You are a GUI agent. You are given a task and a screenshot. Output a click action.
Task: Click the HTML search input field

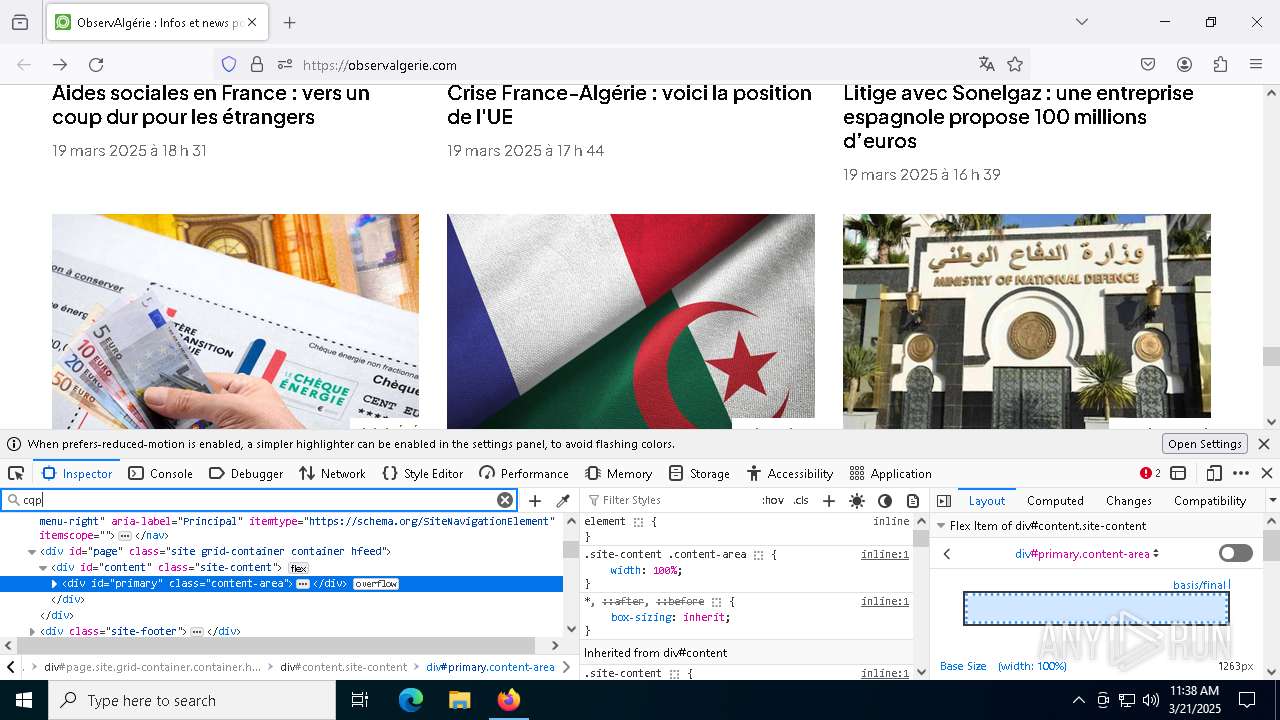point(258,500)
